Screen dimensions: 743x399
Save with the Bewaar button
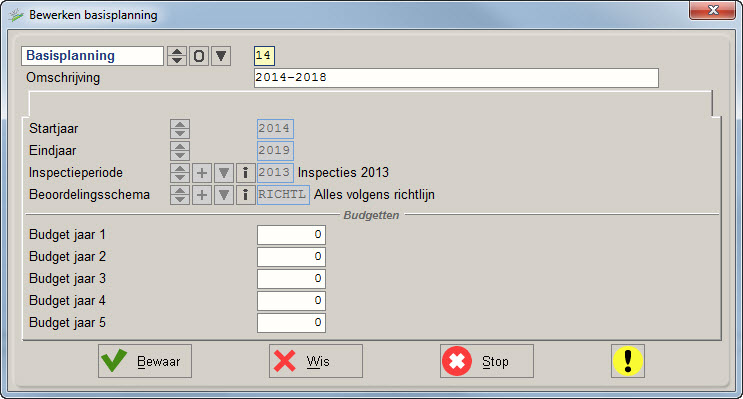click(x=145, y=361)
